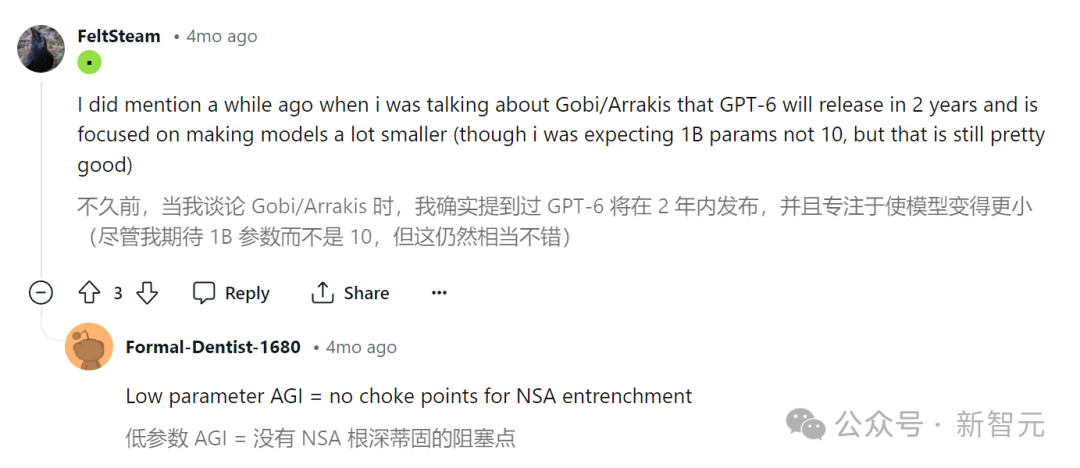This screenshot has width=1080, height=468.
Task: Click the 新智元 watermark text
Action: pos(1000,425)
